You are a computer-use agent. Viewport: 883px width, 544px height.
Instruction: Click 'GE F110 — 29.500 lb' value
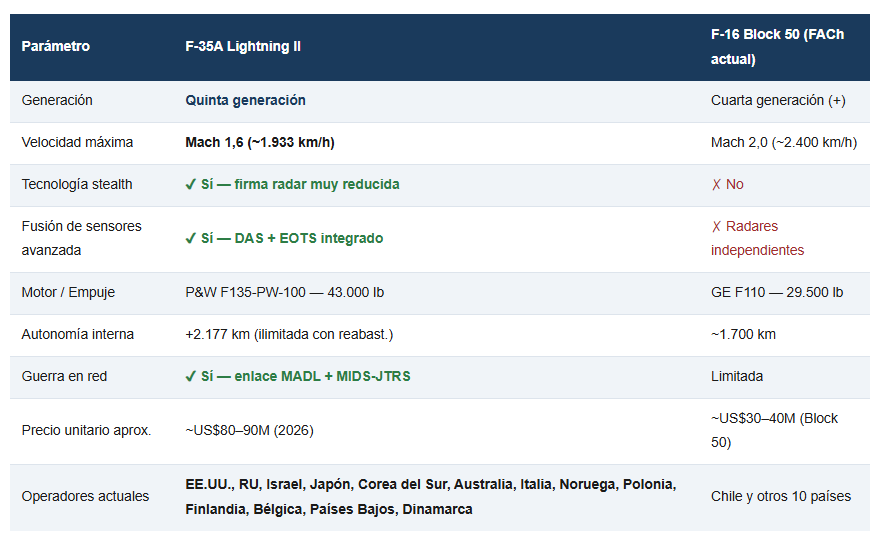(777, 292)
